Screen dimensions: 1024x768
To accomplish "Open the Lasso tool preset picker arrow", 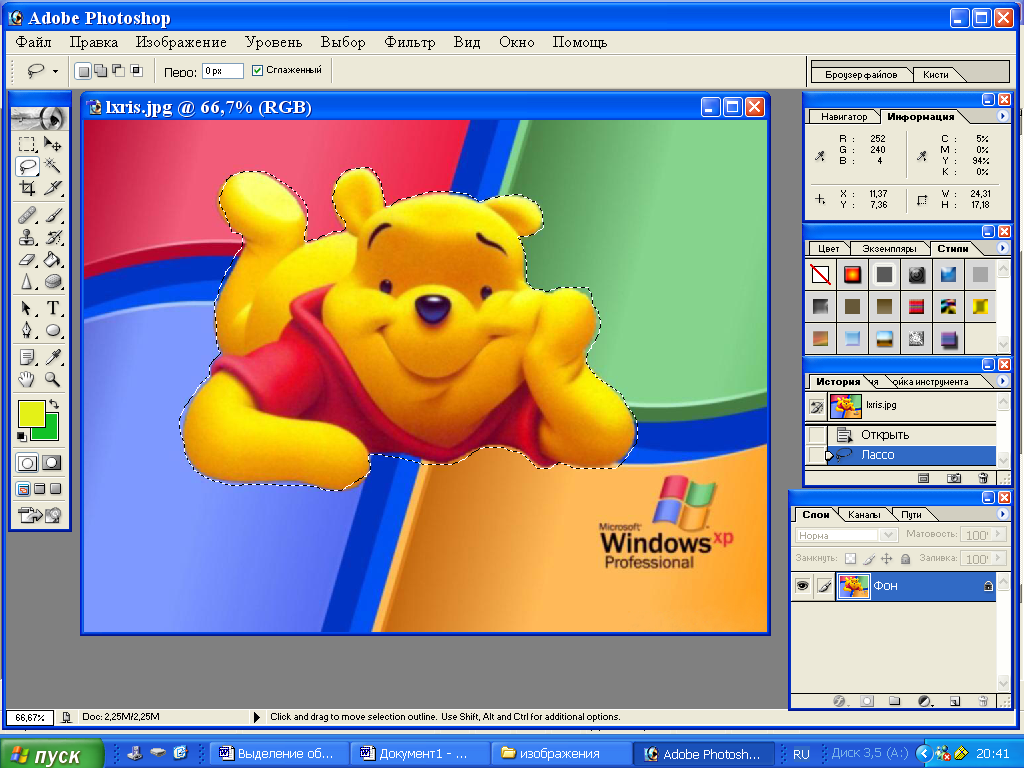I will [56, 71].
